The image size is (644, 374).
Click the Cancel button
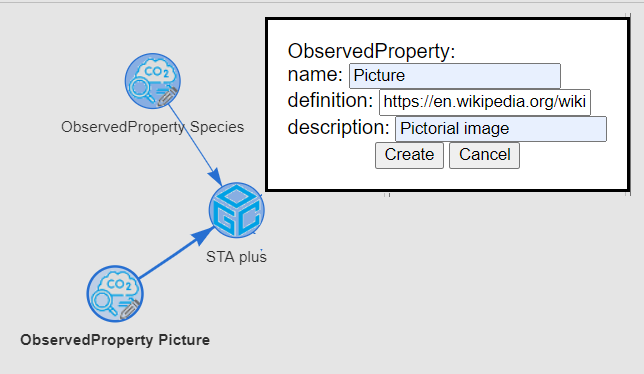484,155
